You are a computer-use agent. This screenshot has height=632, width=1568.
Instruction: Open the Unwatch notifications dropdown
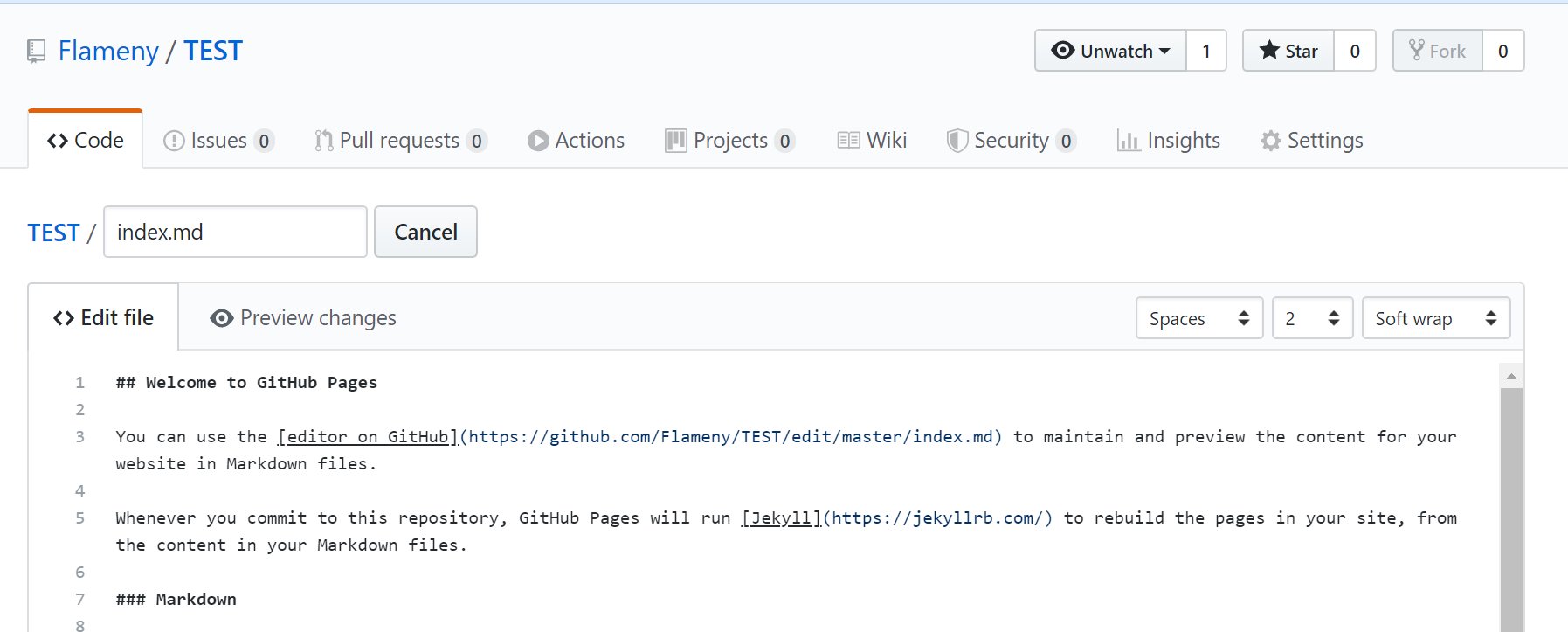(1110, 51)
